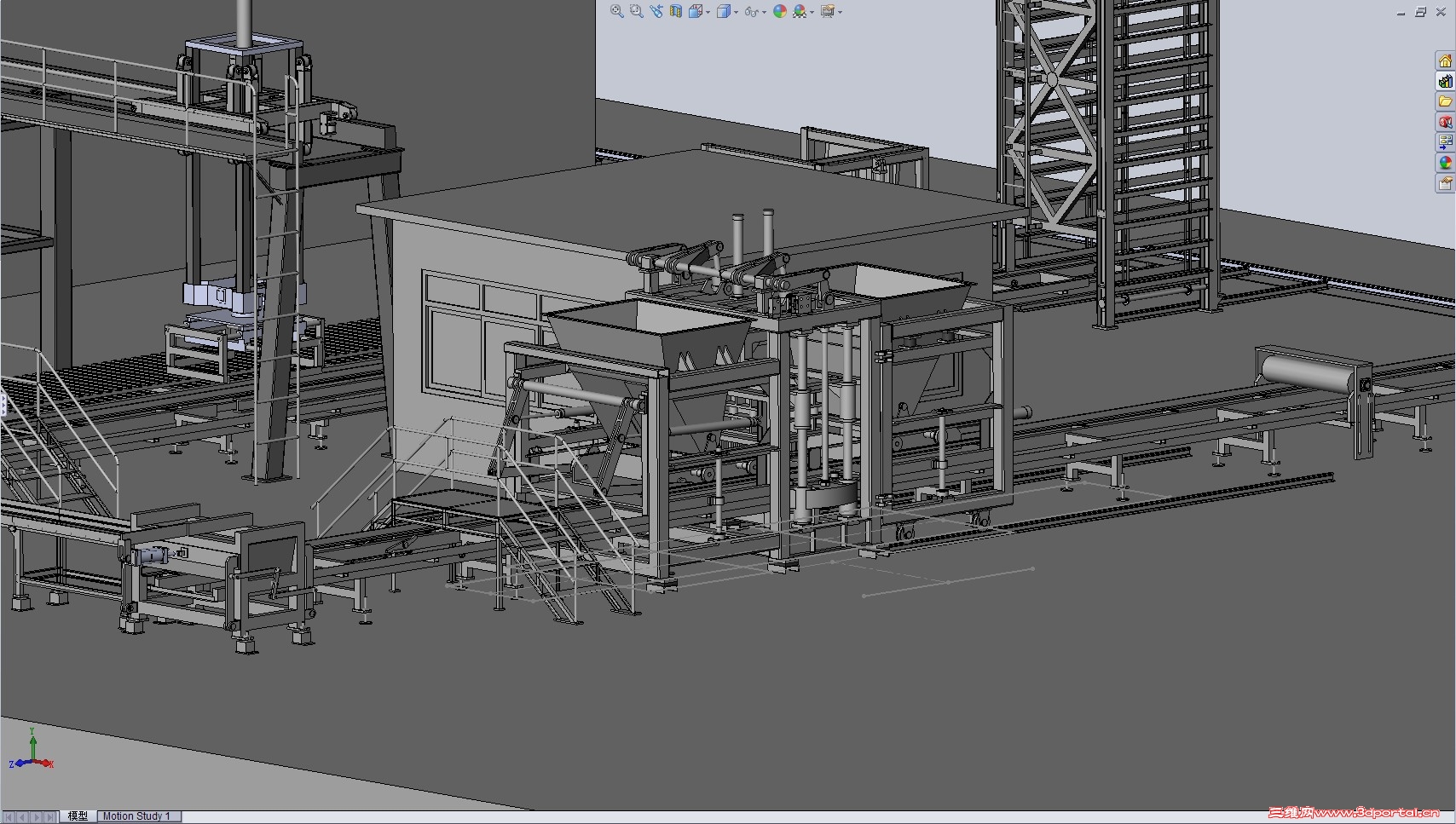Close the document window
The height and width of the screenshot is (824, 1456).
[1441, 12]
